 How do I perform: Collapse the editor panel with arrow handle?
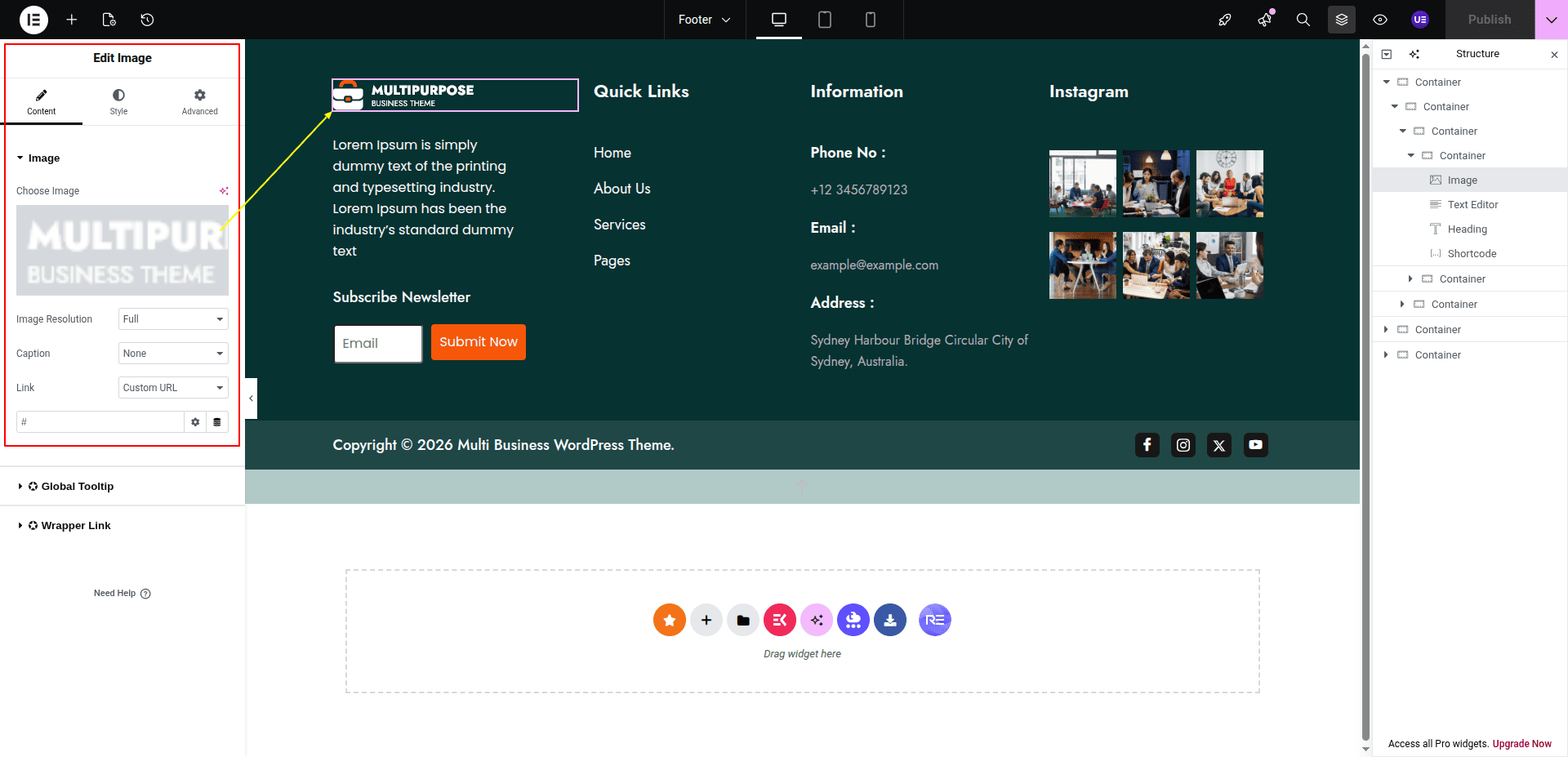(251, 399)
